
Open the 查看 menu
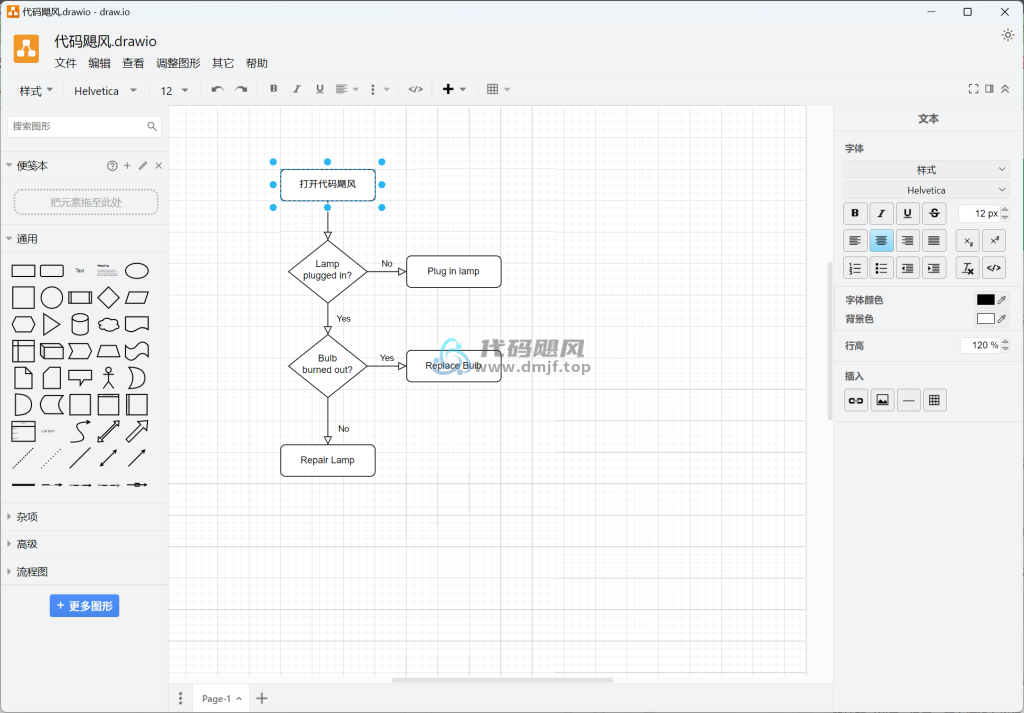(x=133, y=63)
